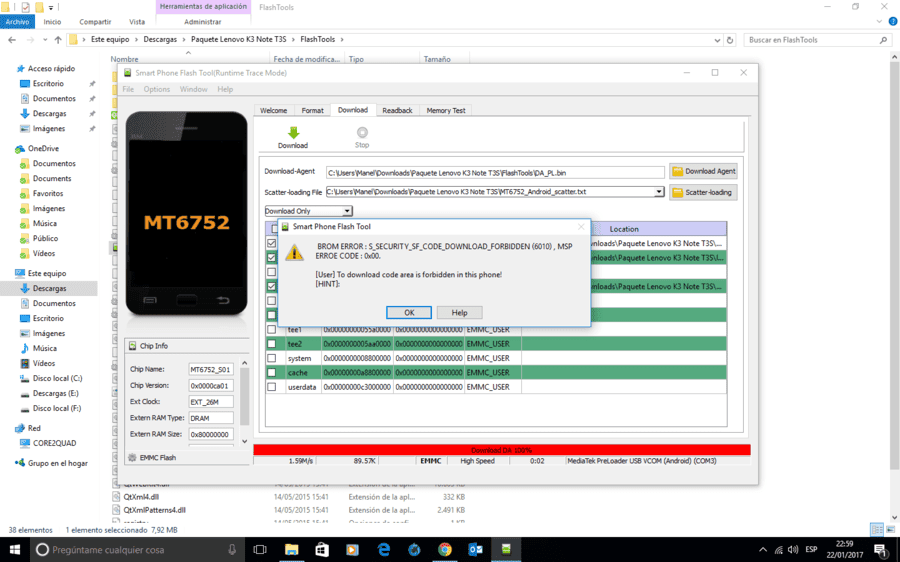Enable the cache partition checkbox
The width and height of the screenshot is (900, 562).
(x=271, y=372)
